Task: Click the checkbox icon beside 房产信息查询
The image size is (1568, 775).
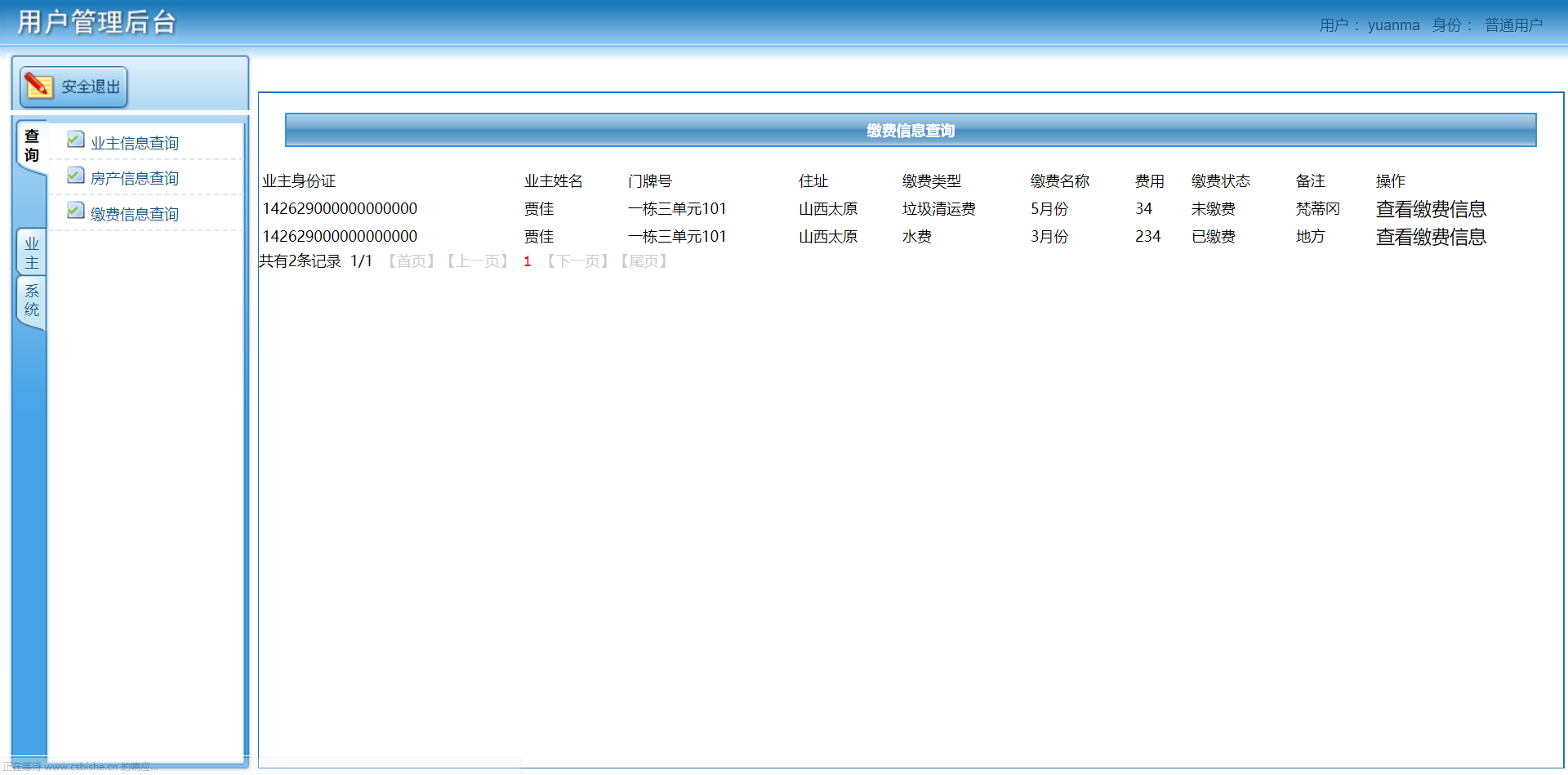Action: (75, 175)
